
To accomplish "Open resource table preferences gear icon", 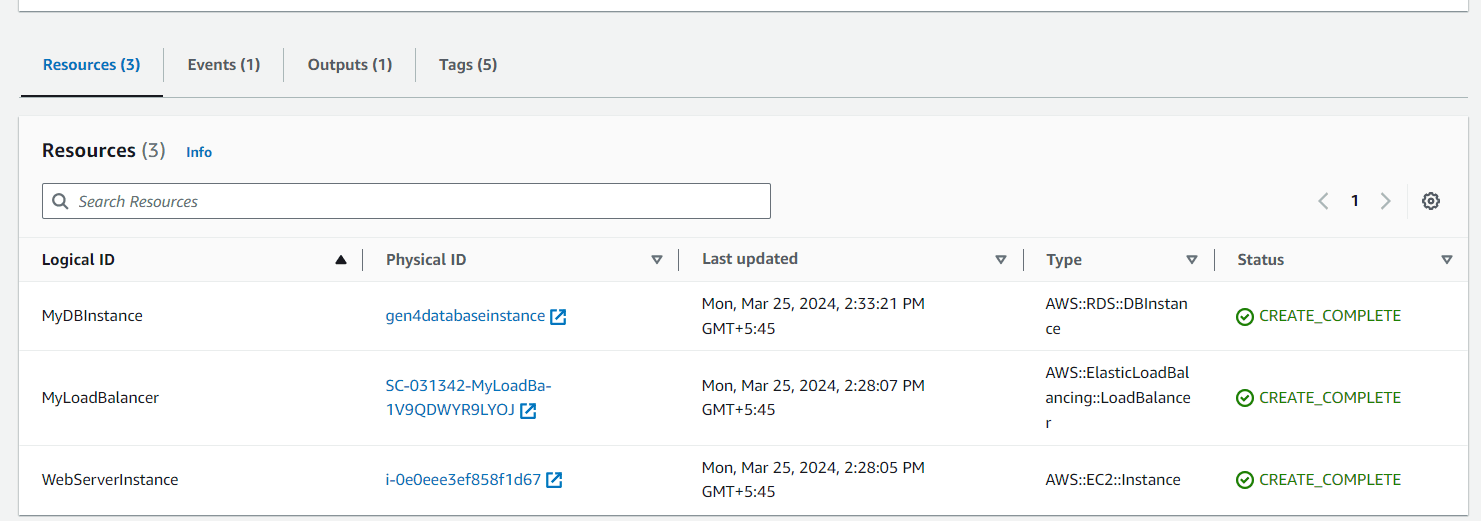I will (1431, 201).
